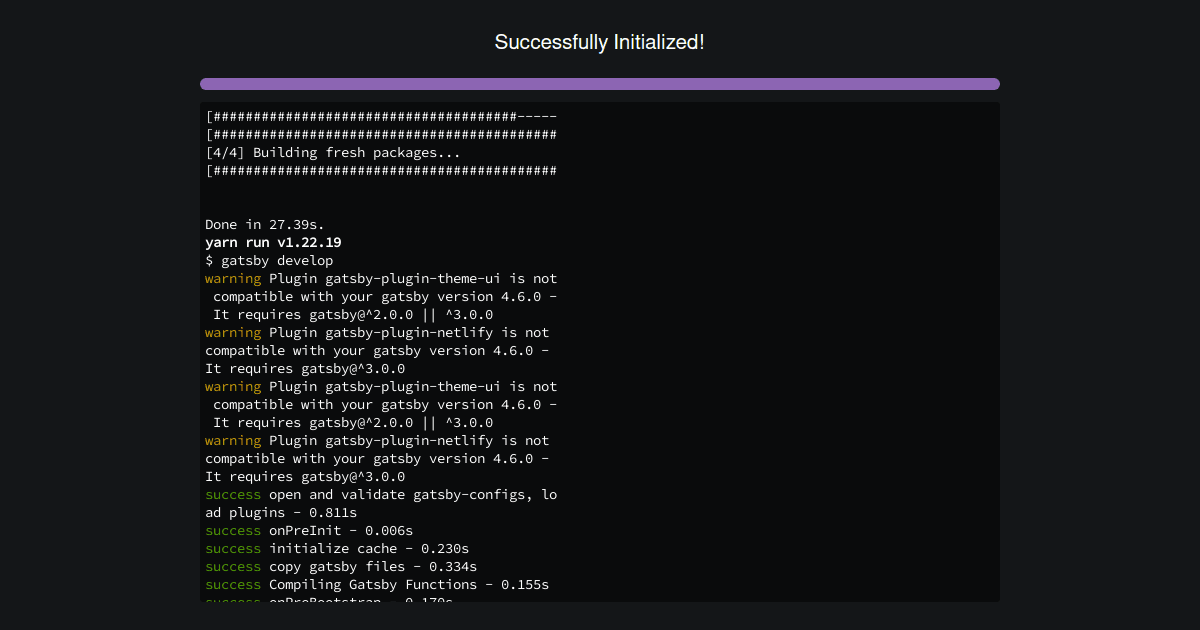The height and width of the screenshot is (630, 1200).
Task: Click the onPreInit success entry
Action: pos(310,530)
